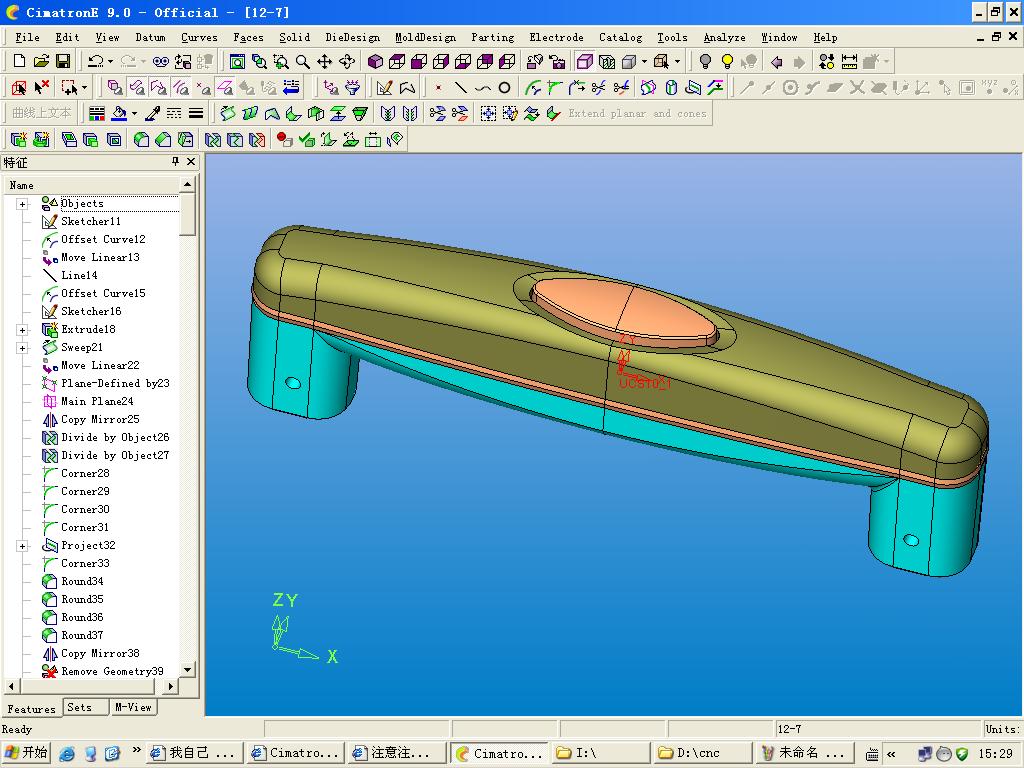Open the Curves menu

coord(199,37)
